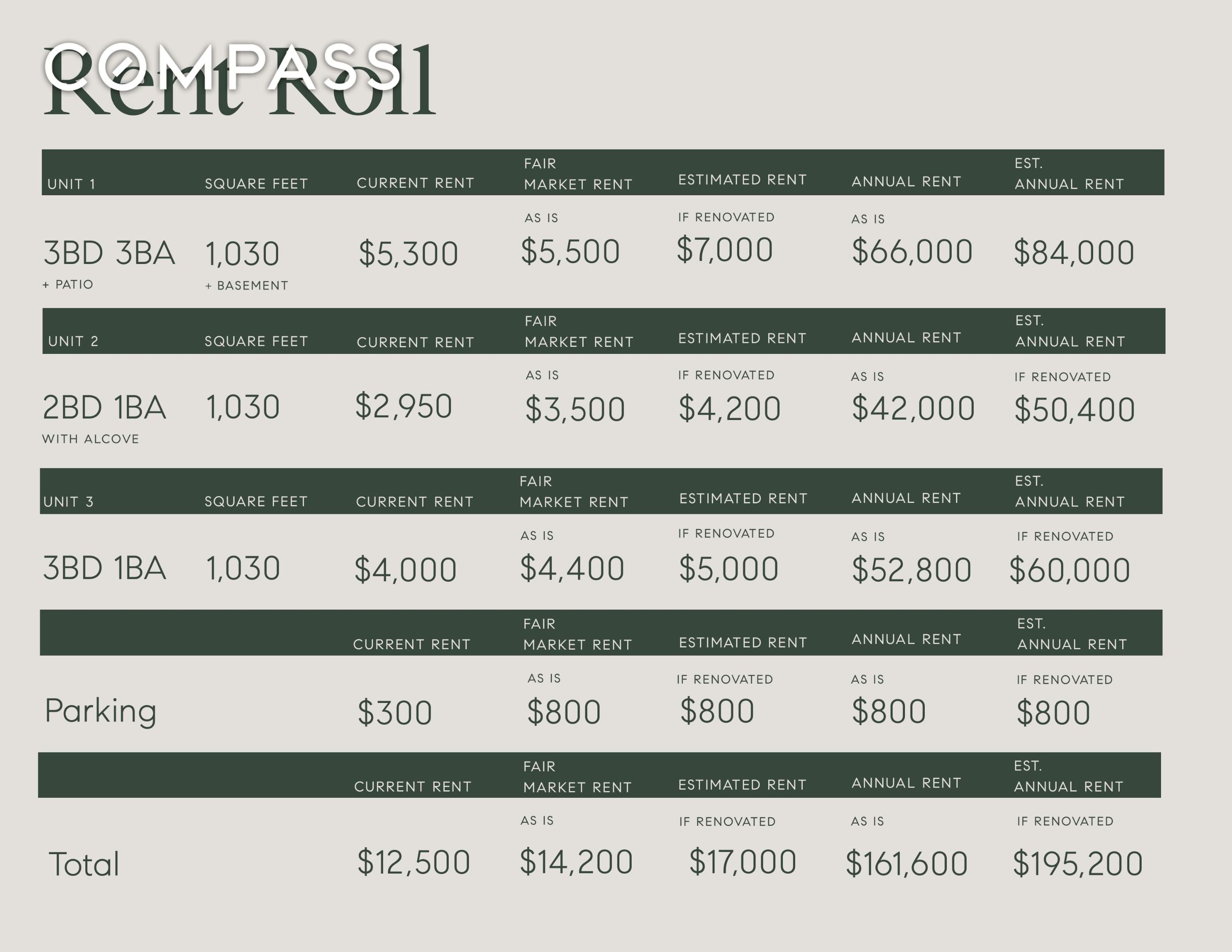Click total est. annual rent $195,200

pos(1077,863)
